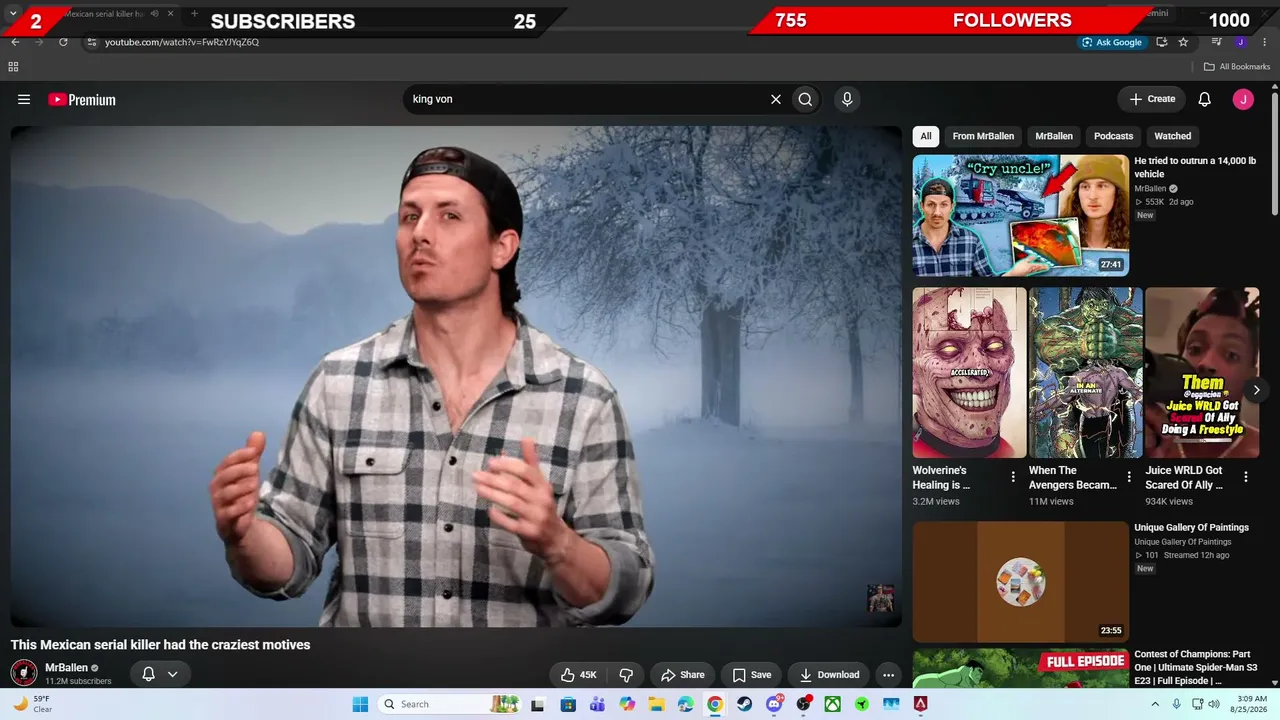Image resolution: width=1280 pixels, height=720 pixels.
Task: Open MrBallen channel avatar
Action: point(24,673)
